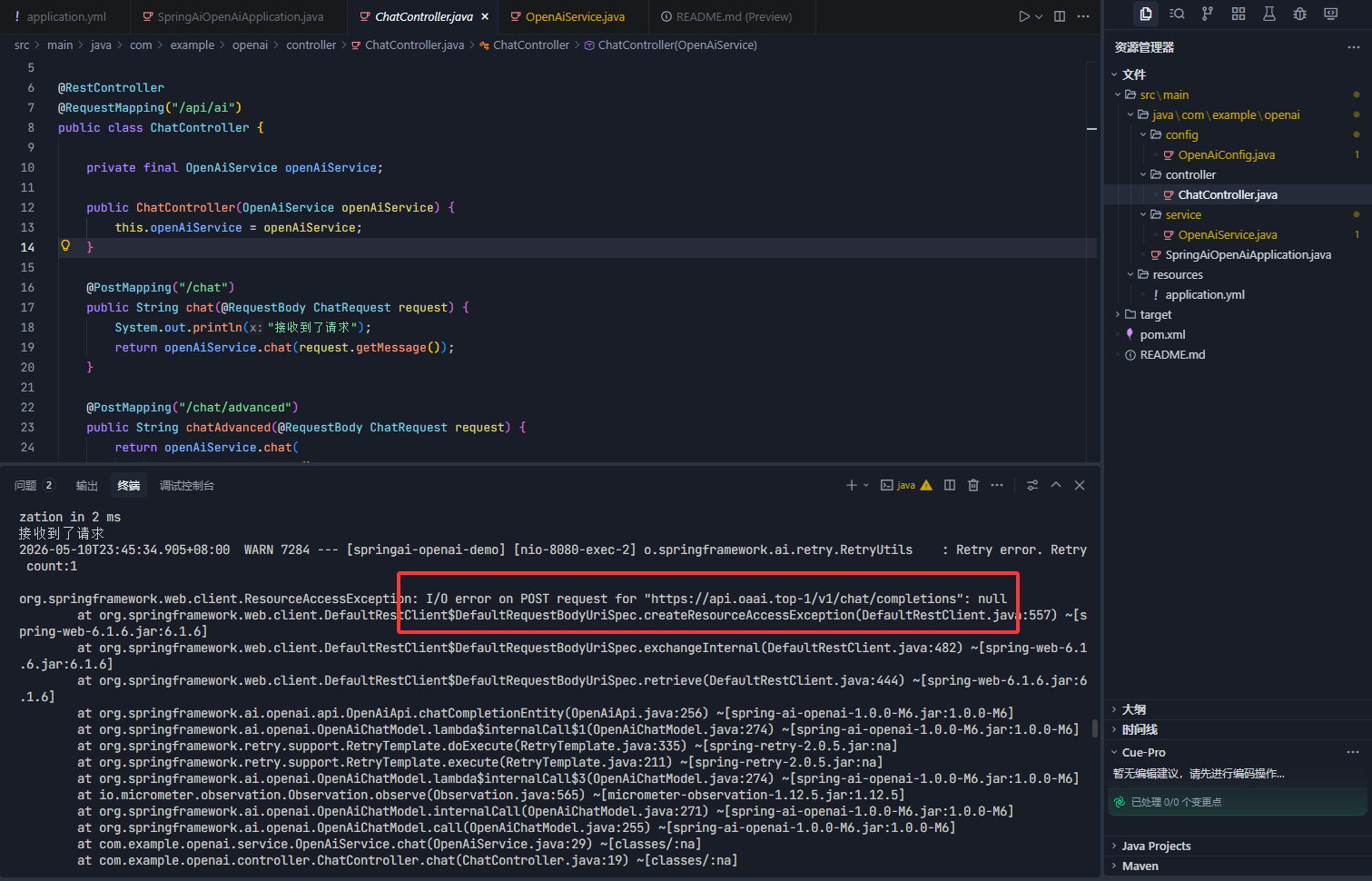Open the 输出 output panel tab
Image resolution: width=1372 pixels, height=881 pixels.
coord(87,486)
